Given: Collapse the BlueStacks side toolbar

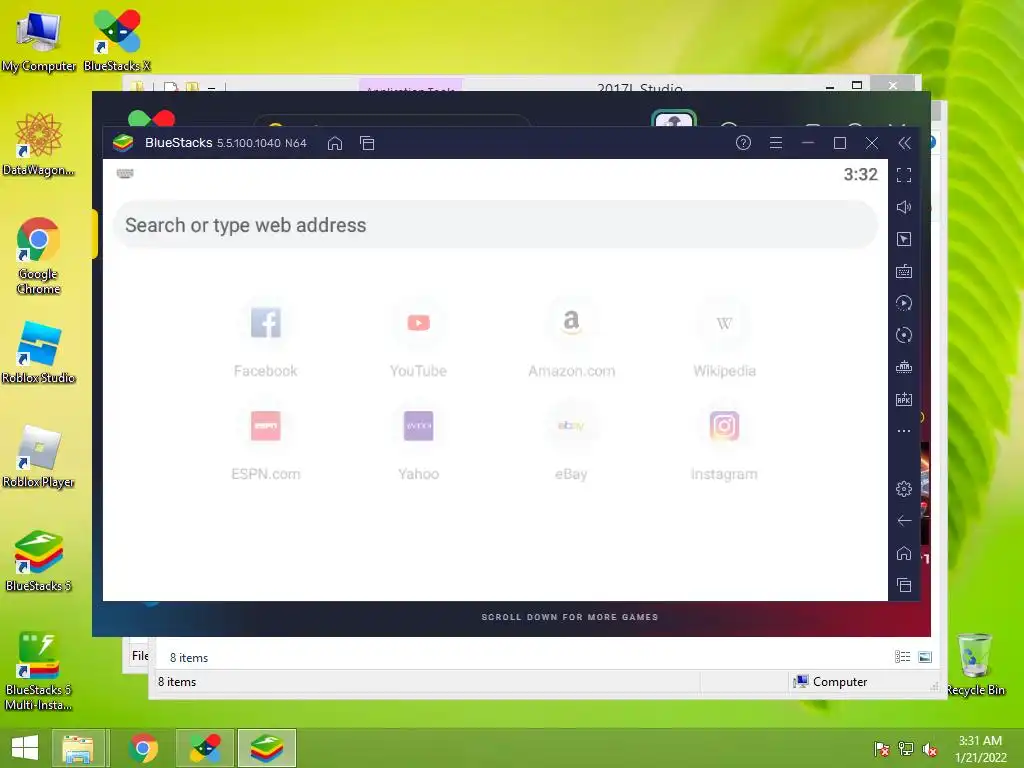Looking at the screenshot, I should (x=904, y=143).
